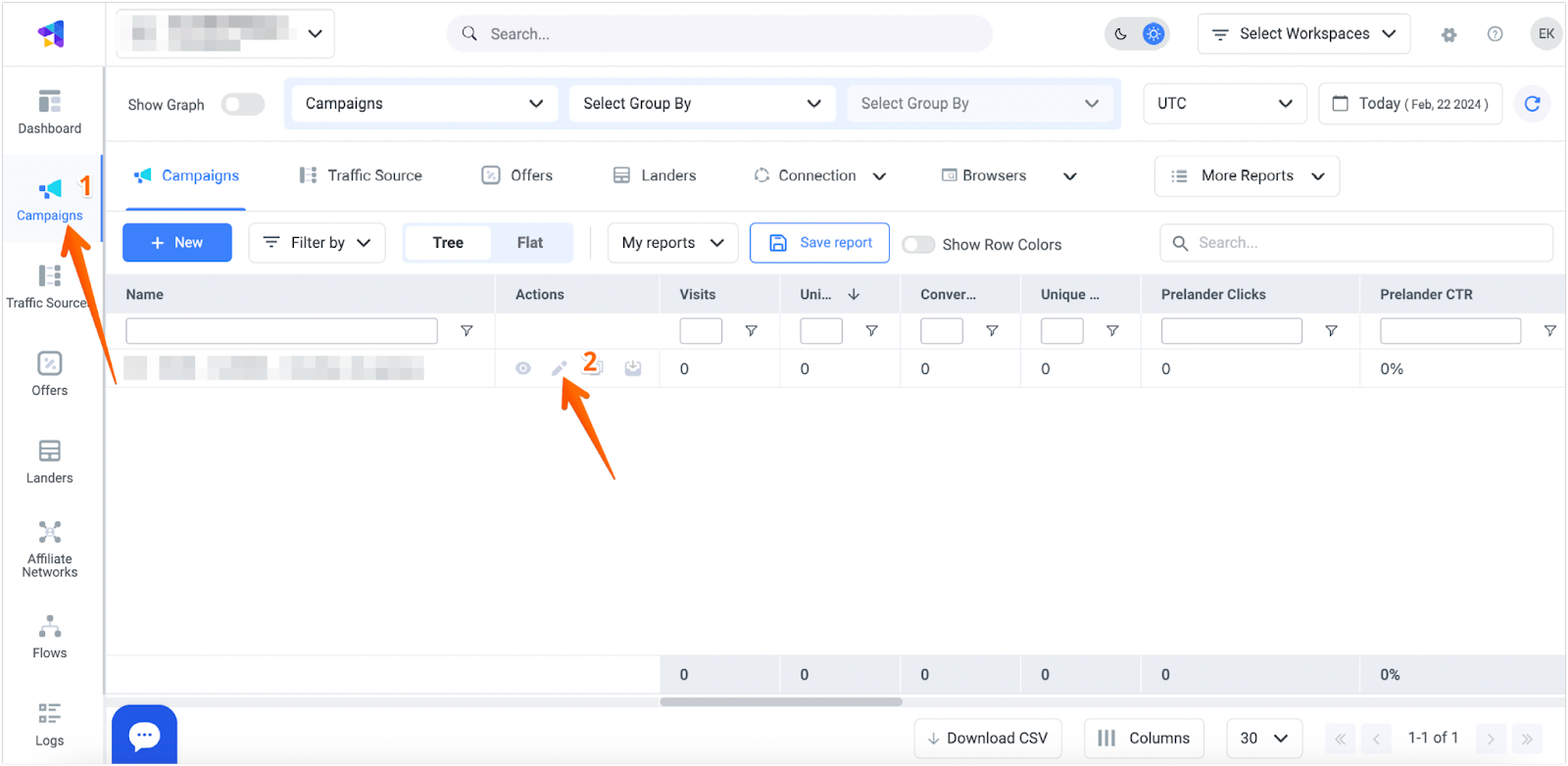Click the refresh report icon
The image size is (1568, 766).
click(1532, 104)
